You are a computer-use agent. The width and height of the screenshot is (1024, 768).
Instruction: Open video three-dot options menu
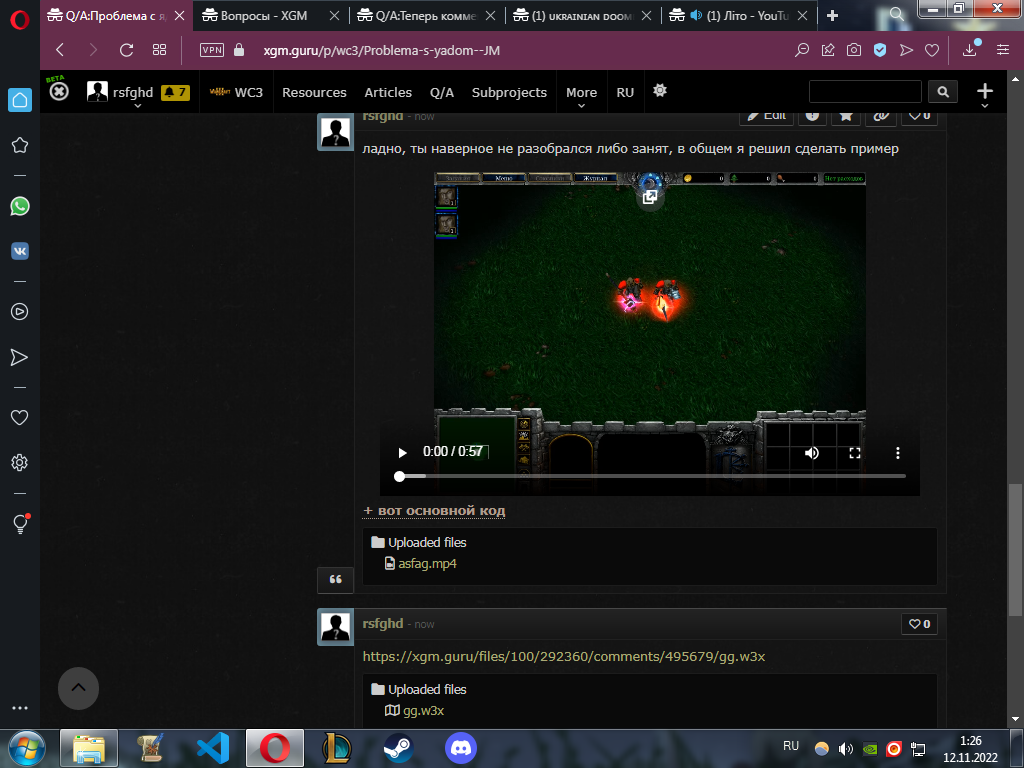[897, 453]
